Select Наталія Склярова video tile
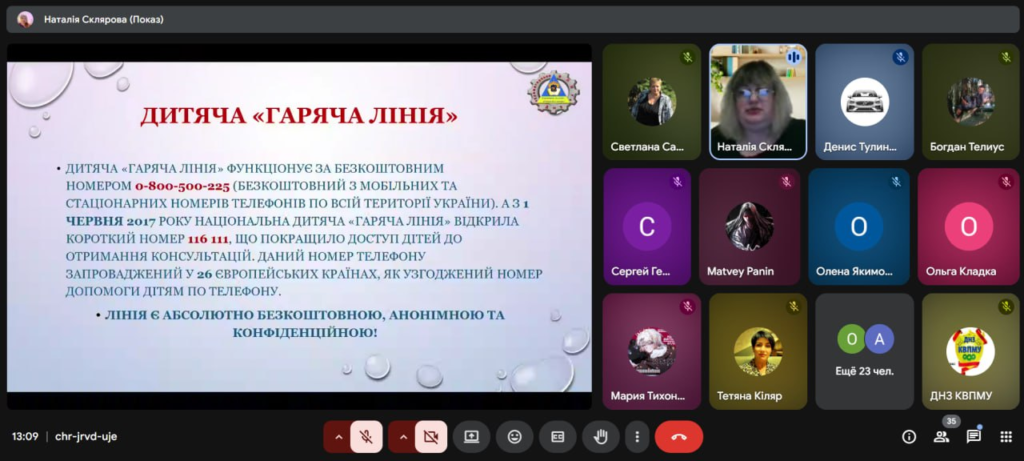The image size is (1024, 461). (x=758, y=101)
